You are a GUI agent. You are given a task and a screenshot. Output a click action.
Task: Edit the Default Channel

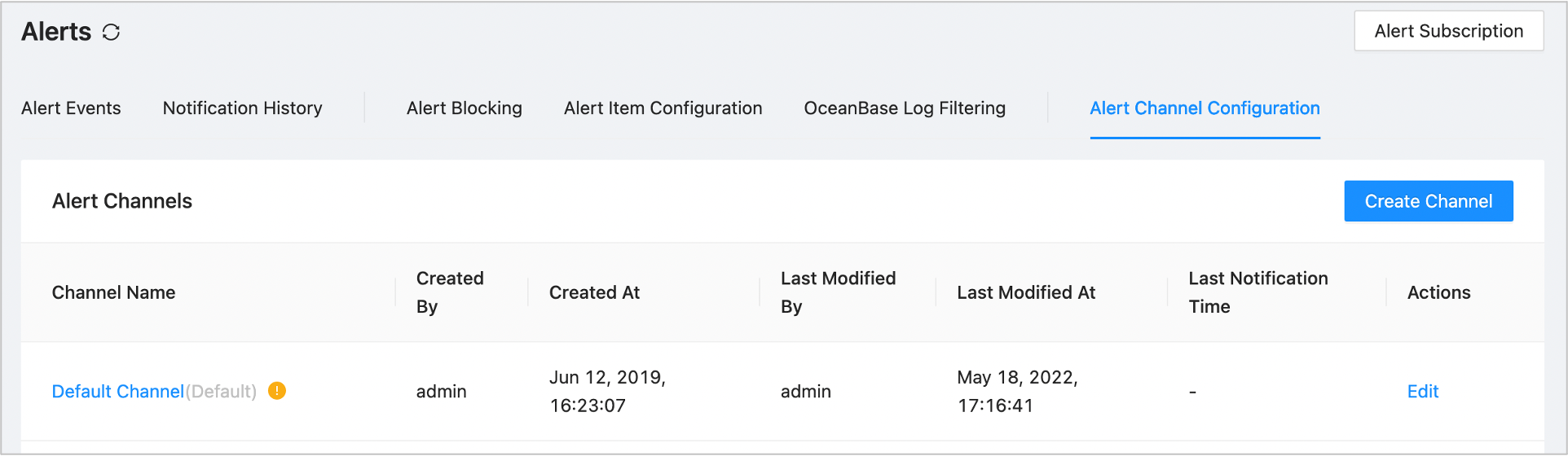1422,392
